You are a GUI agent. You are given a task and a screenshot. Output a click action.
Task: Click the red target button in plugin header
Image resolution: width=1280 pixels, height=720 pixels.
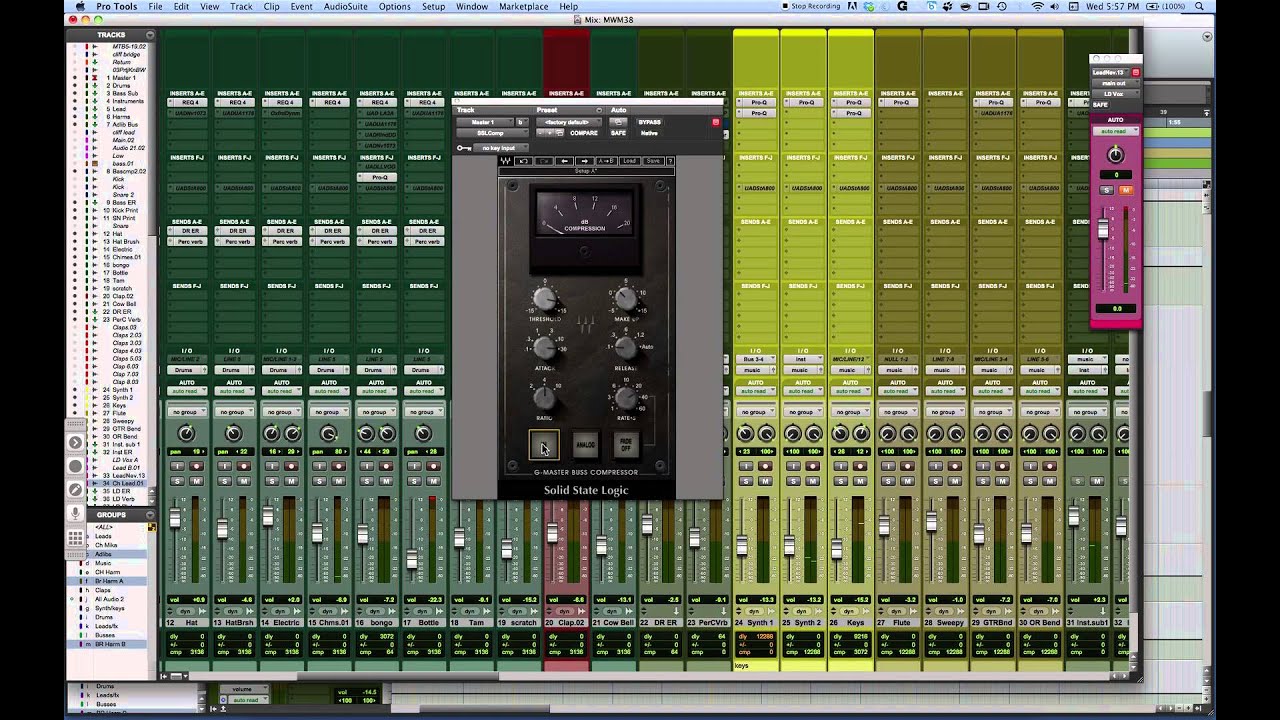(716, 122)
